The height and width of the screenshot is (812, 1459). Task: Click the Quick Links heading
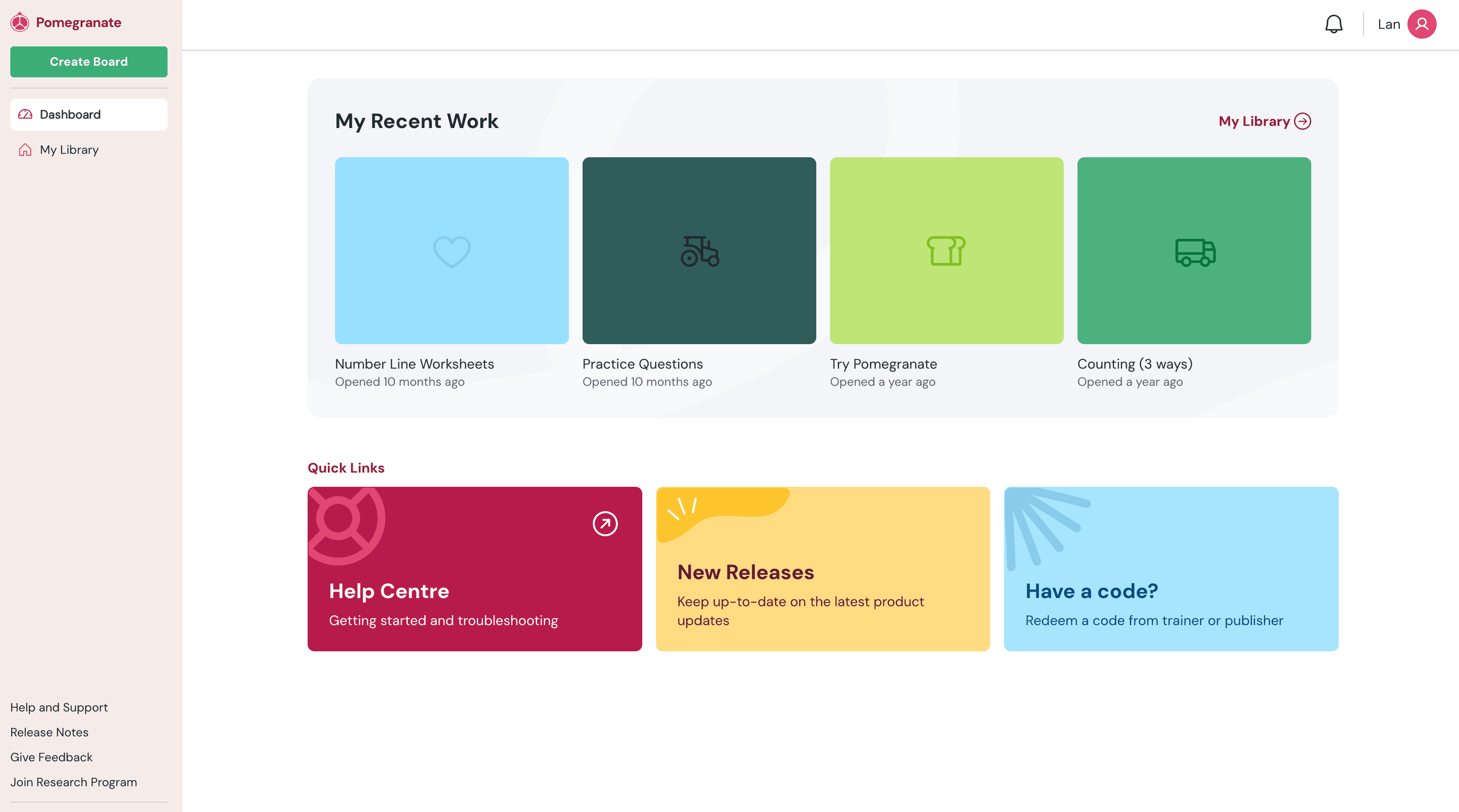click(346, 468)
